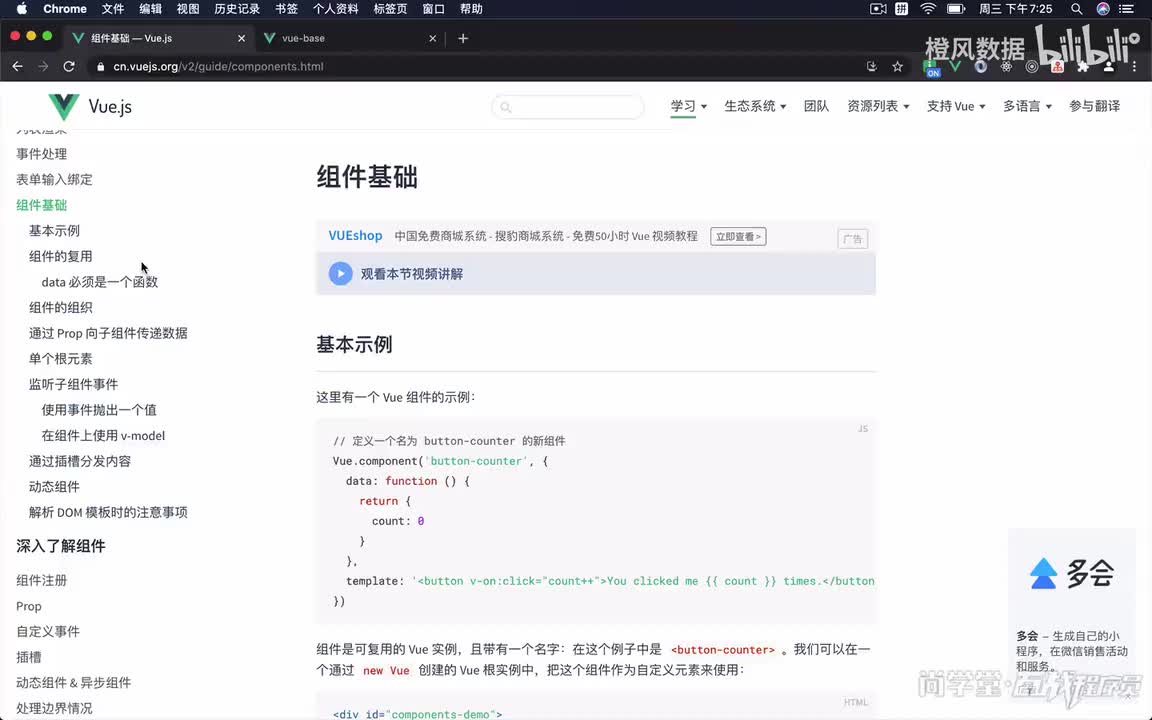
Task: Expand the 资源列表 dropdown menu
Action: 878,106
